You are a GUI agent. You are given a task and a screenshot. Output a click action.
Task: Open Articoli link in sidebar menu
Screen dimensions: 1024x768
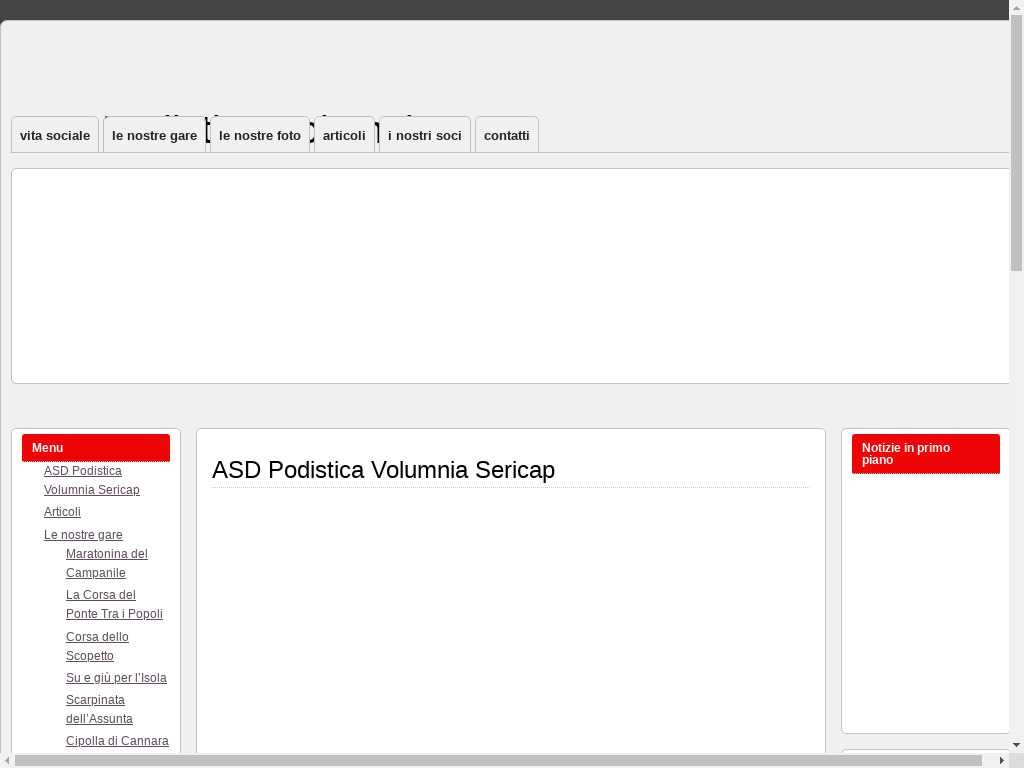point(62,512)
